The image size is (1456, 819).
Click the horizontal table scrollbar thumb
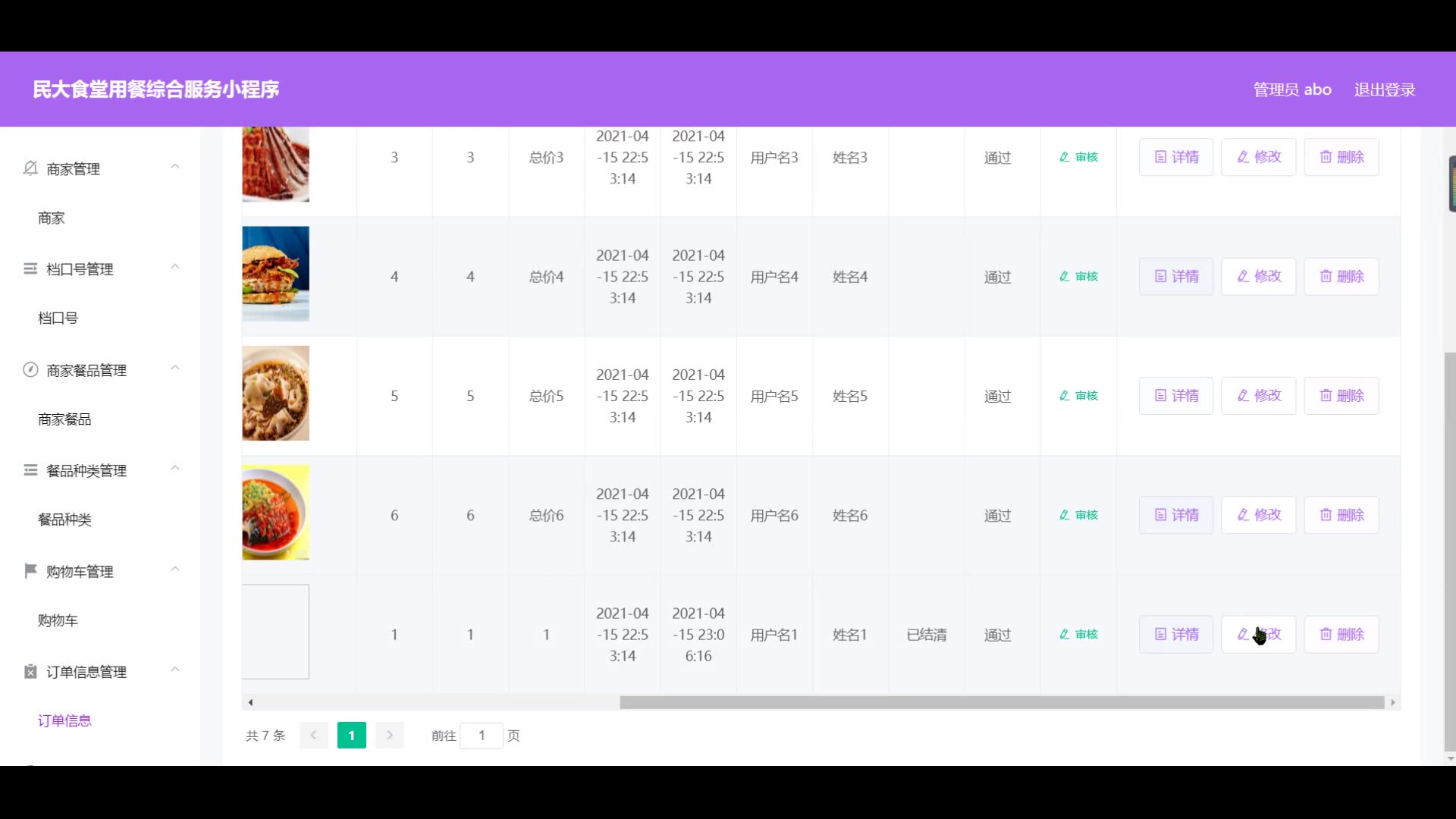1002,702
